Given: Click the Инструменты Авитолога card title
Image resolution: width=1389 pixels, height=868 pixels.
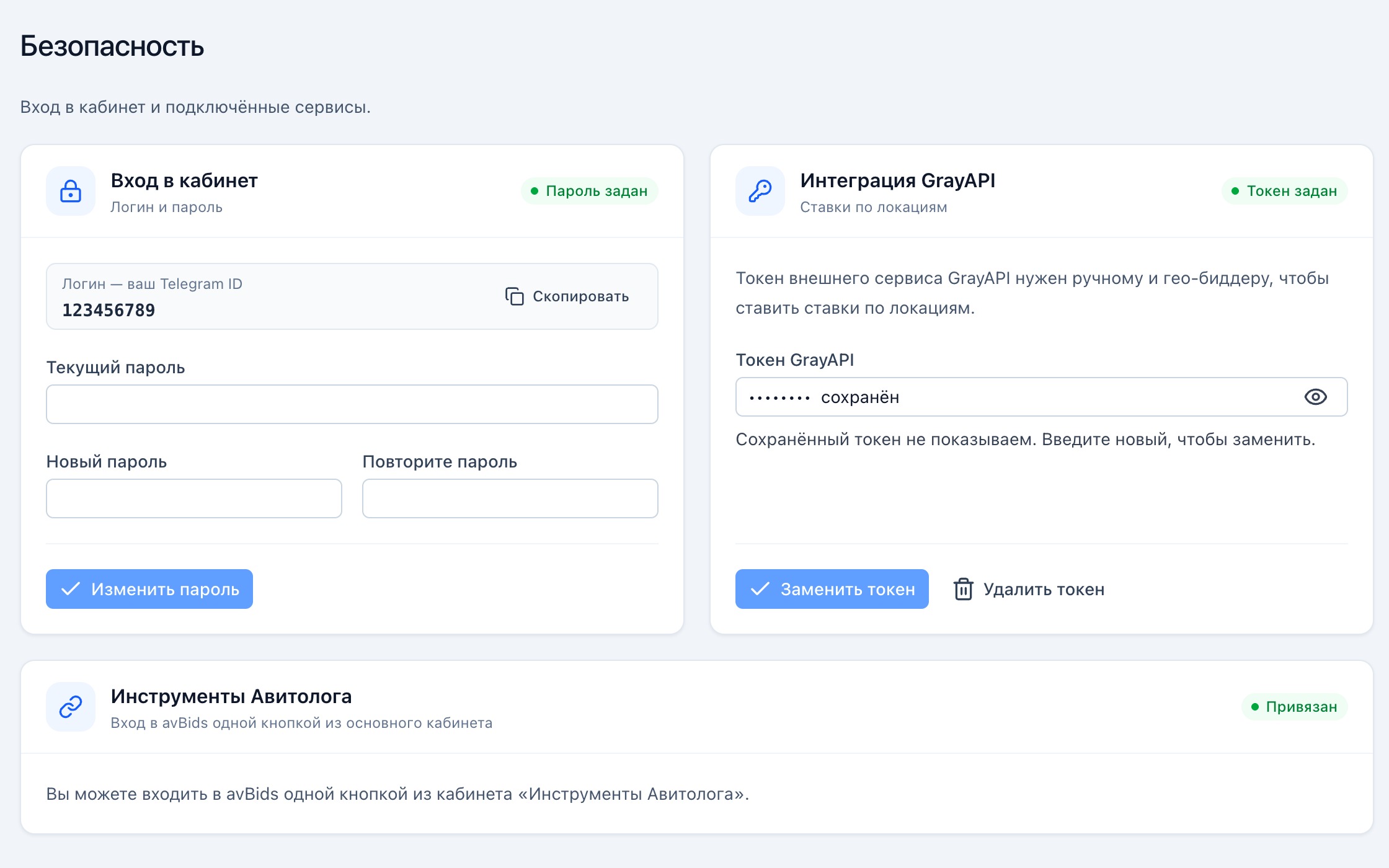Looking at the screenshot, I should 231,696.
